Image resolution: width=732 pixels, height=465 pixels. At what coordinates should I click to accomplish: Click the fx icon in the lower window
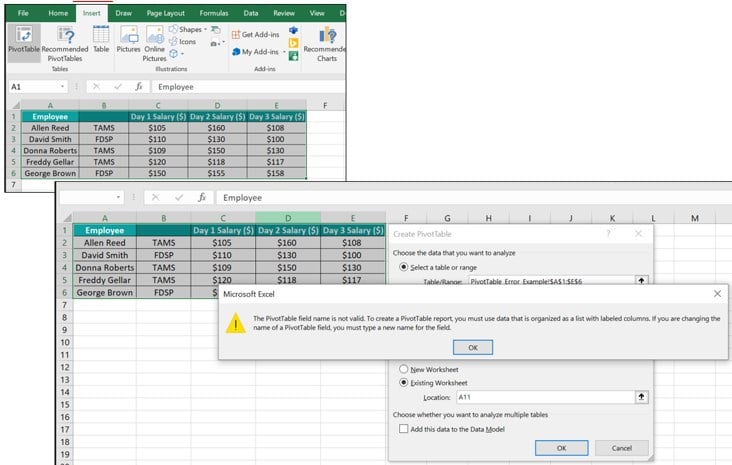[202, 197]
